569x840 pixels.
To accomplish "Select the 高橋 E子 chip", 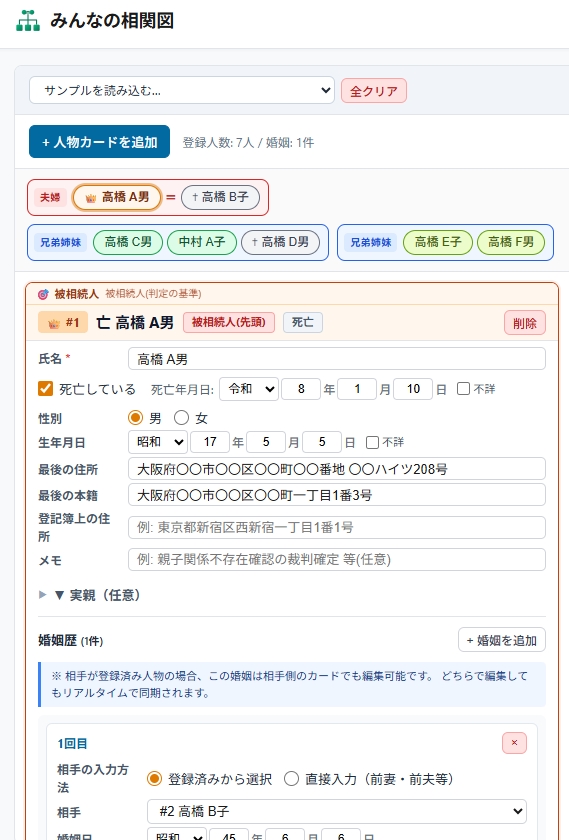I will click(x=438, y=242).
